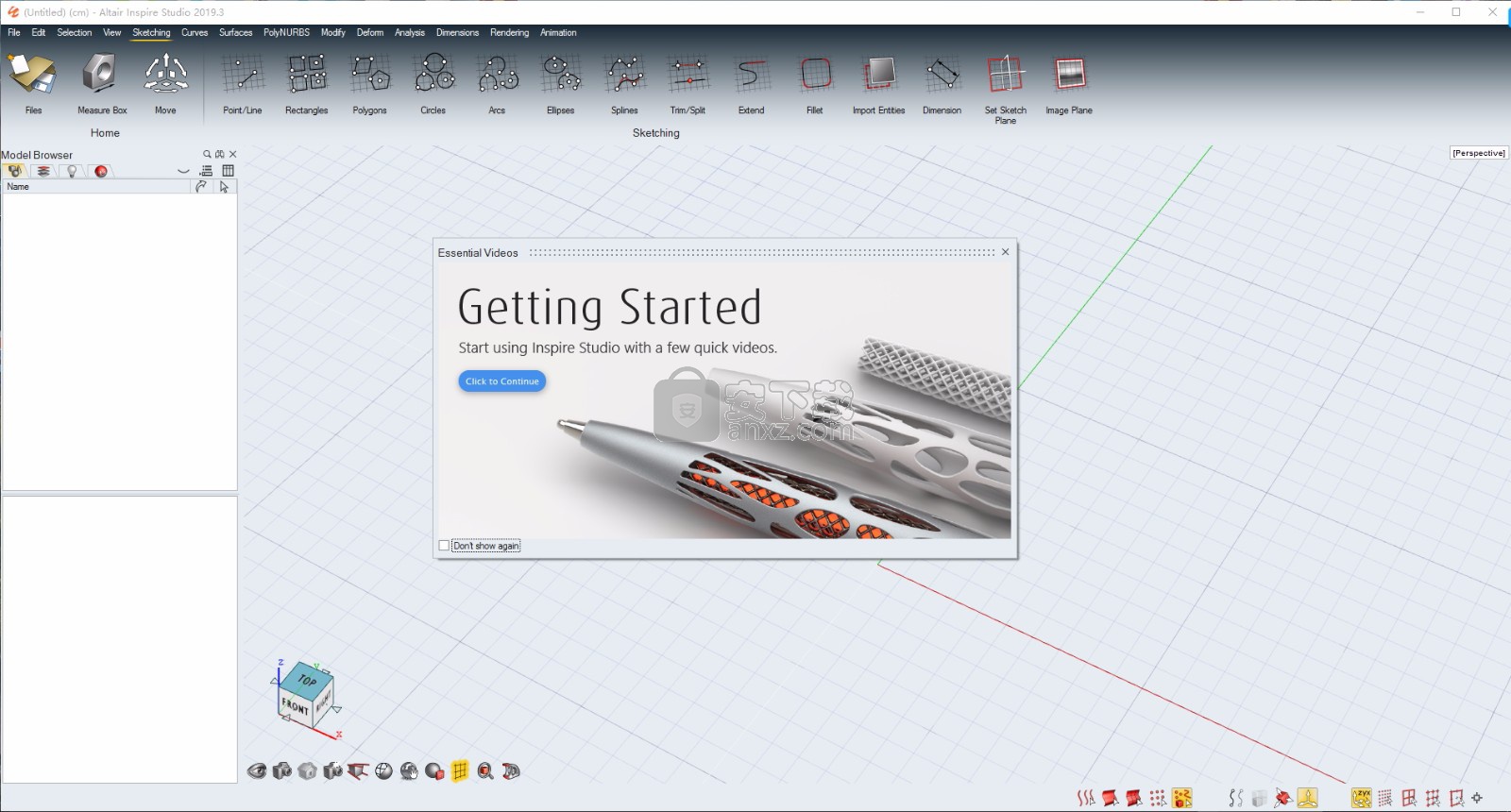Click the eye view icon in bottom toolbar
Image resolution: width=1511 pixels, height=812 pixels.
click(x=257, y=771)
